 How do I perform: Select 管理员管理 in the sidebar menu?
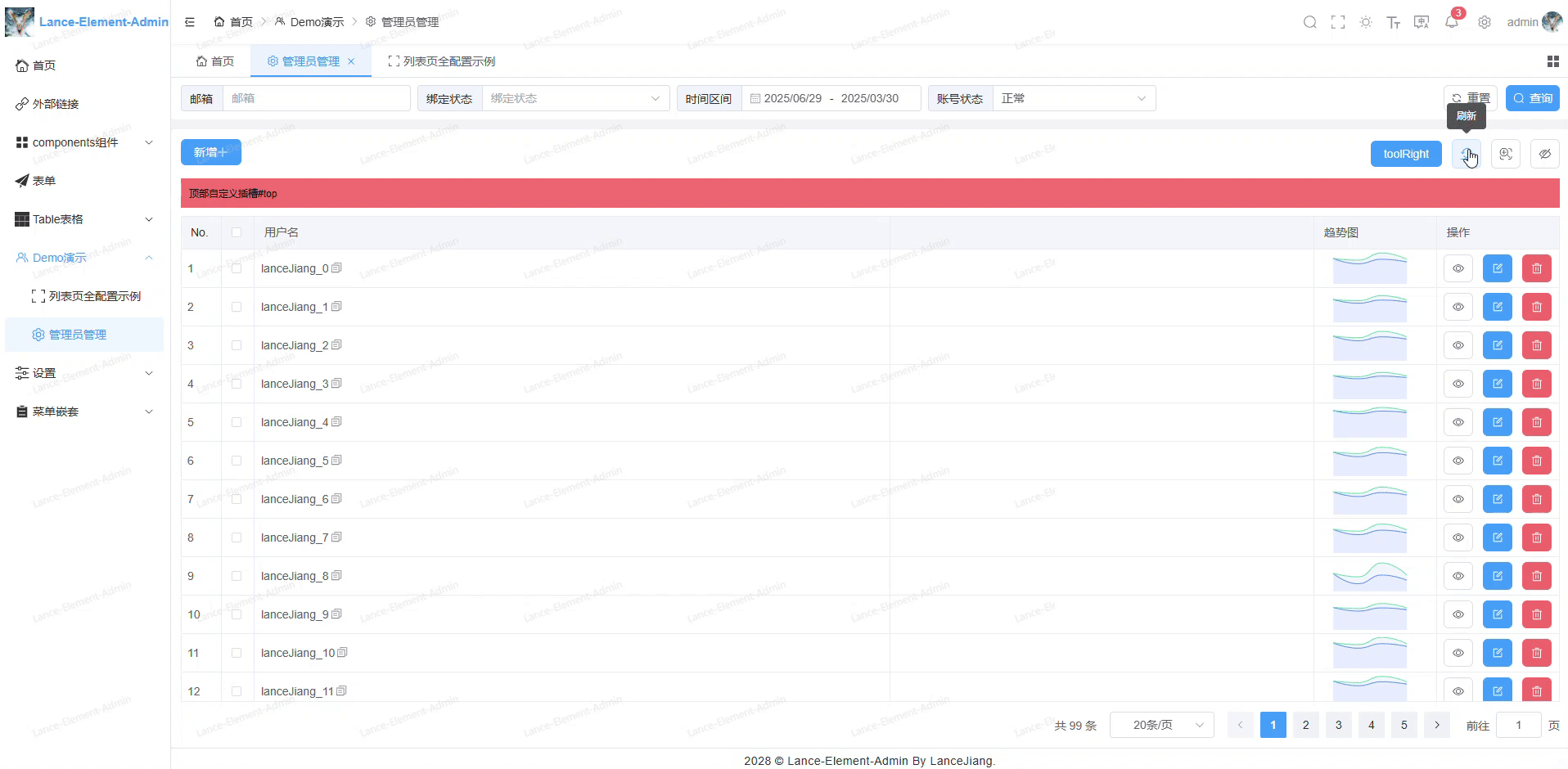[x=84, y=335]
